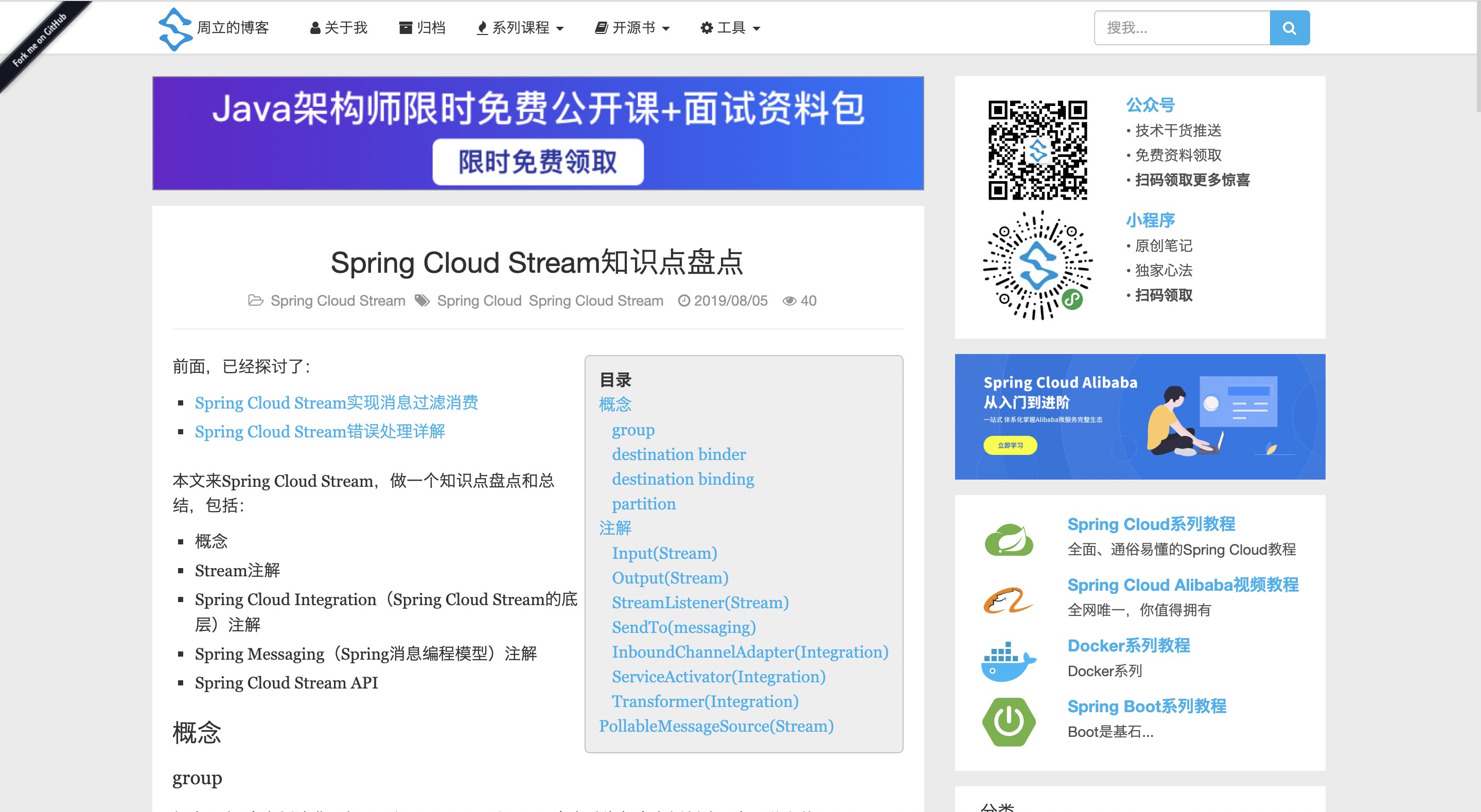Open the 工具 dropdown menu

730,28
